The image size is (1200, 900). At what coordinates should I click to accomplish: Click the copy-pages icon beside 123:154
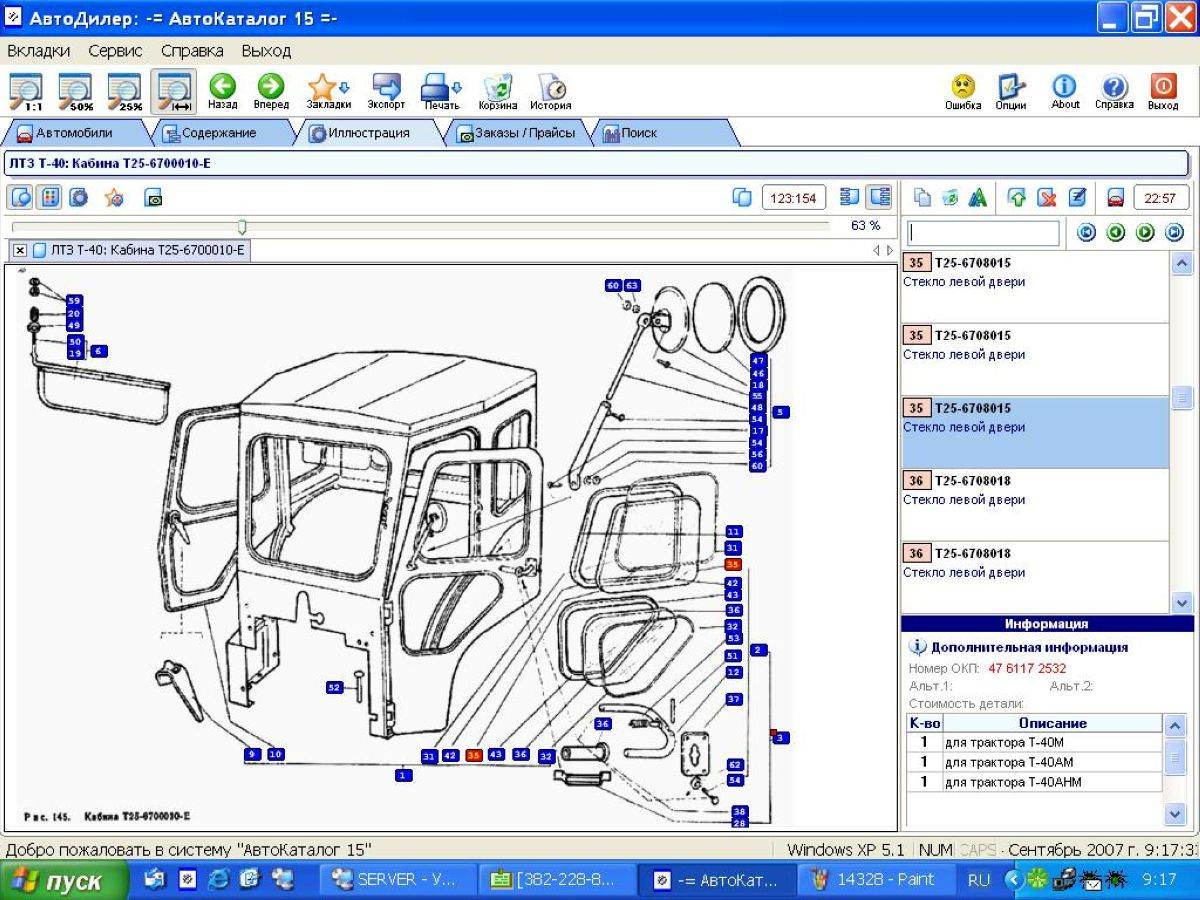click(742, 197)
